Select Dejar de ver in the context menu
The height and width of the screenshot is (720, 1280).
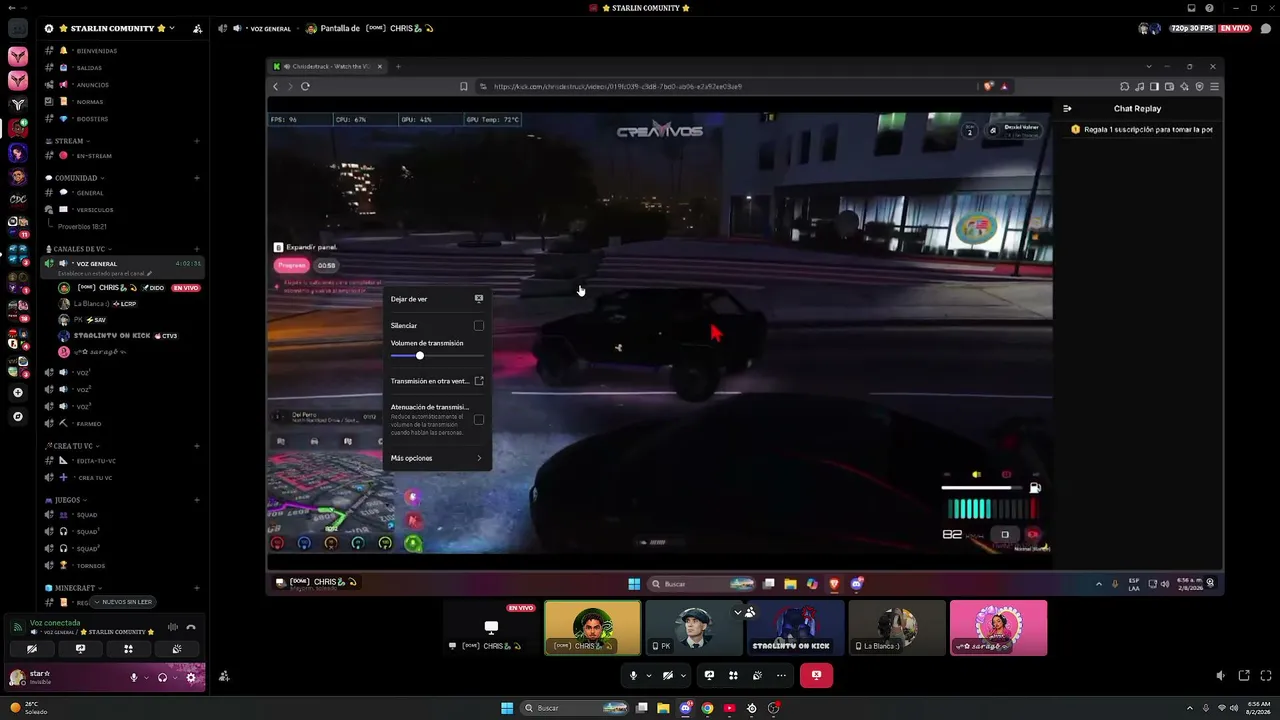pos(437,299)
